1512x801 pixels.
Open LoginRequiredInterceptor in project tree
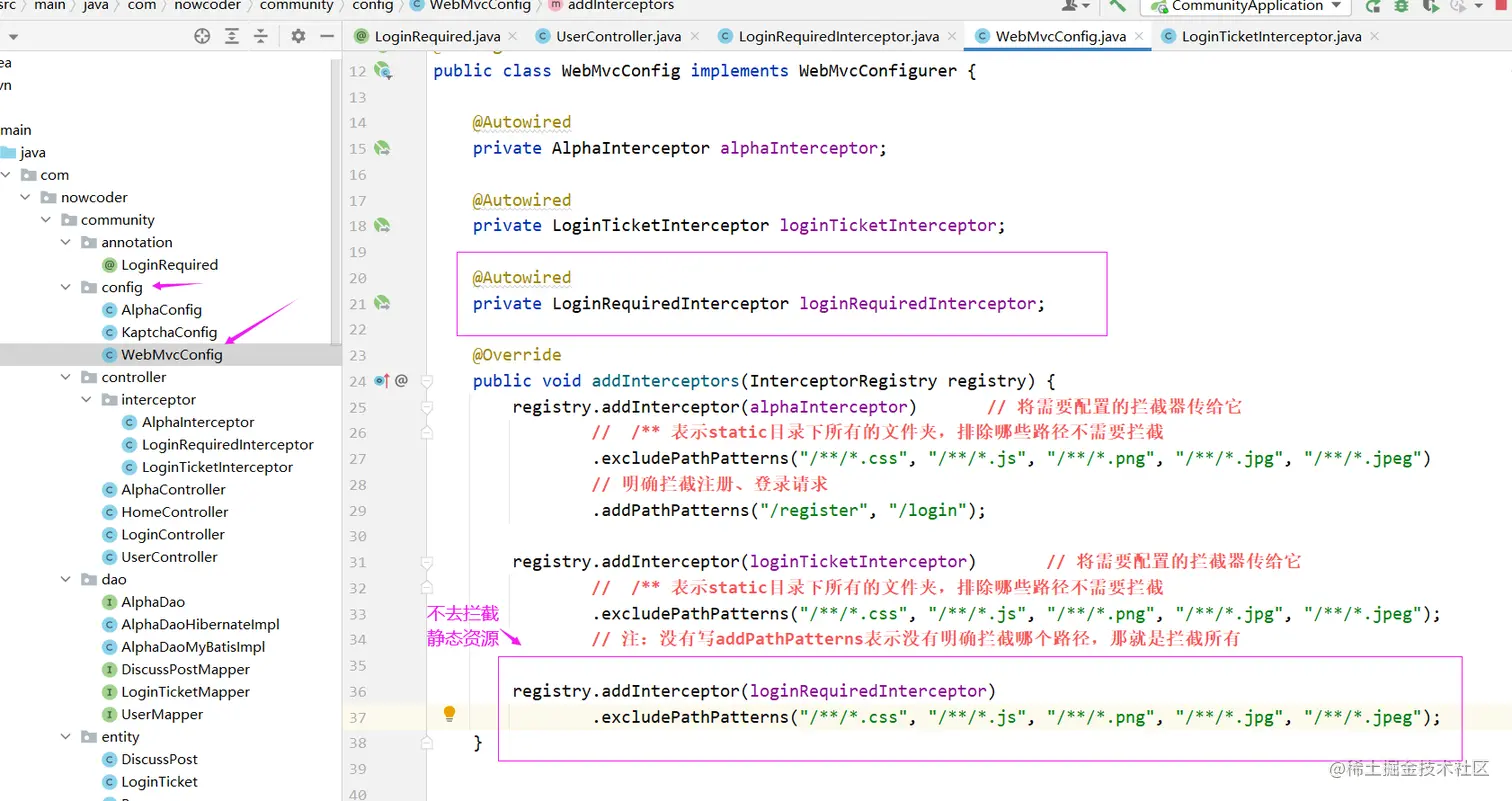[227, 445]
